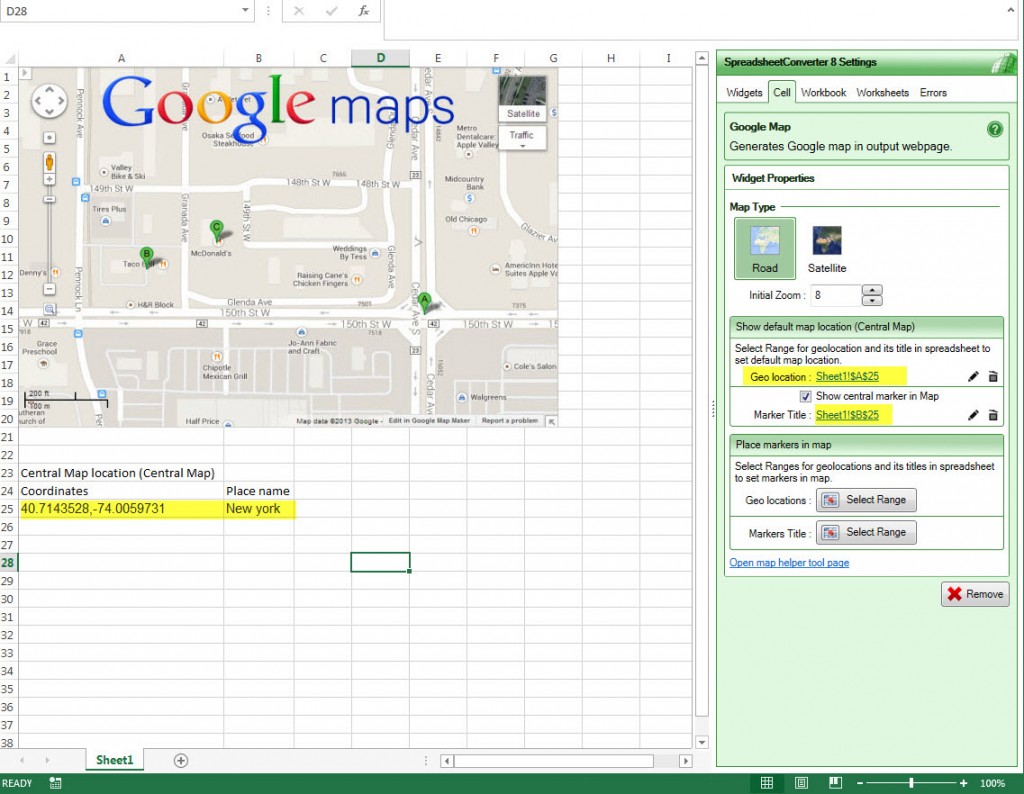The height and width of the screenshot is (794, 1024).
Task: Remove the Google Map widget
Action: [974, 593]
